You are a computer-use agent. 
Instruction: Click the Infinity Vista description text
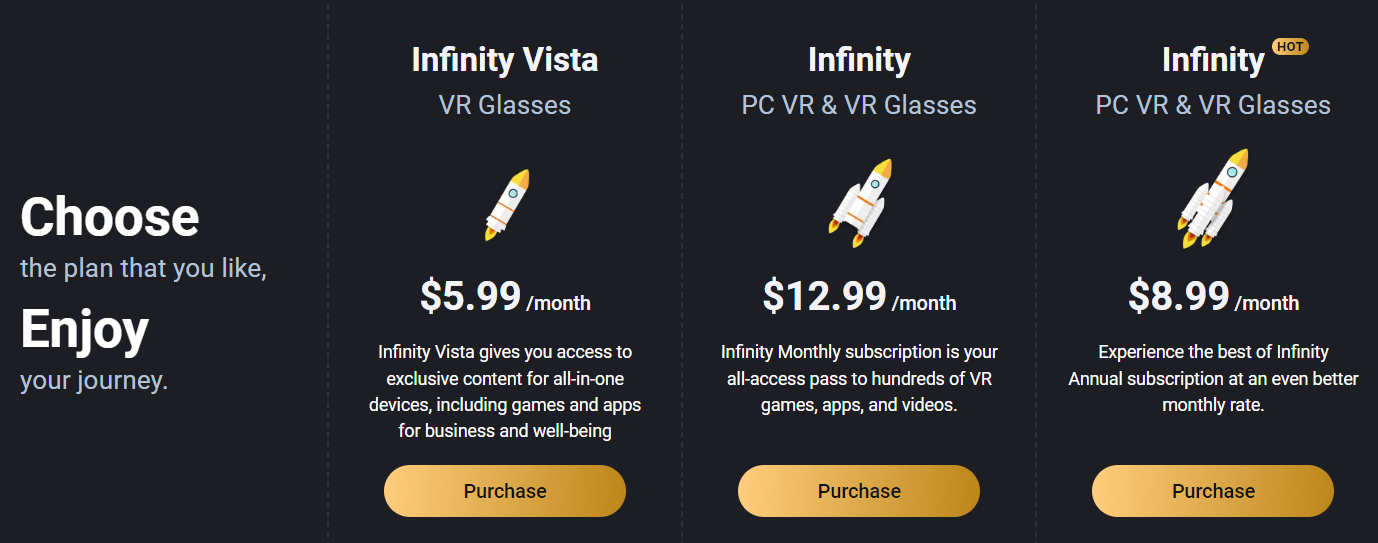point(505,391)
